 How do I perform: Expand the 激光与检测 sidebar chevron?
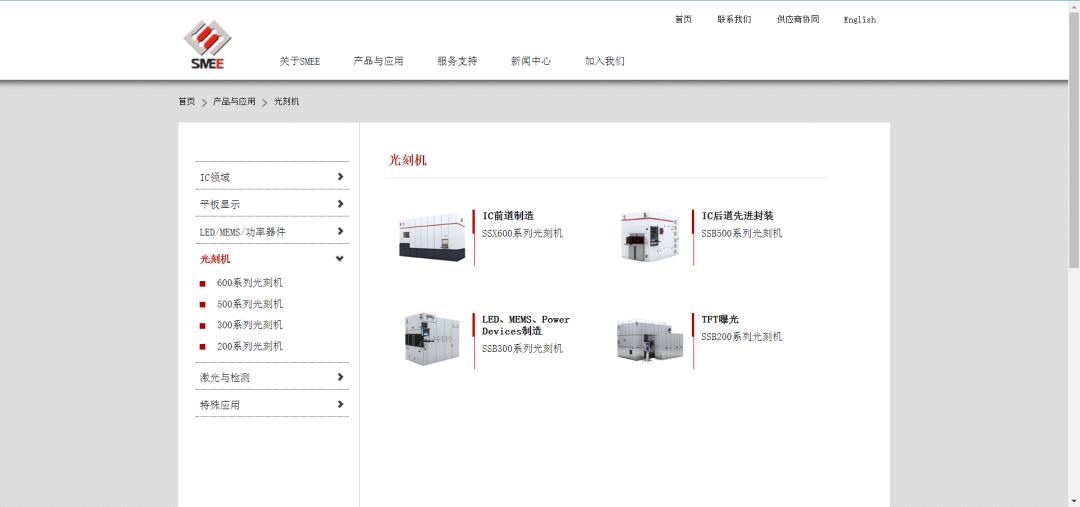(340, 377)
